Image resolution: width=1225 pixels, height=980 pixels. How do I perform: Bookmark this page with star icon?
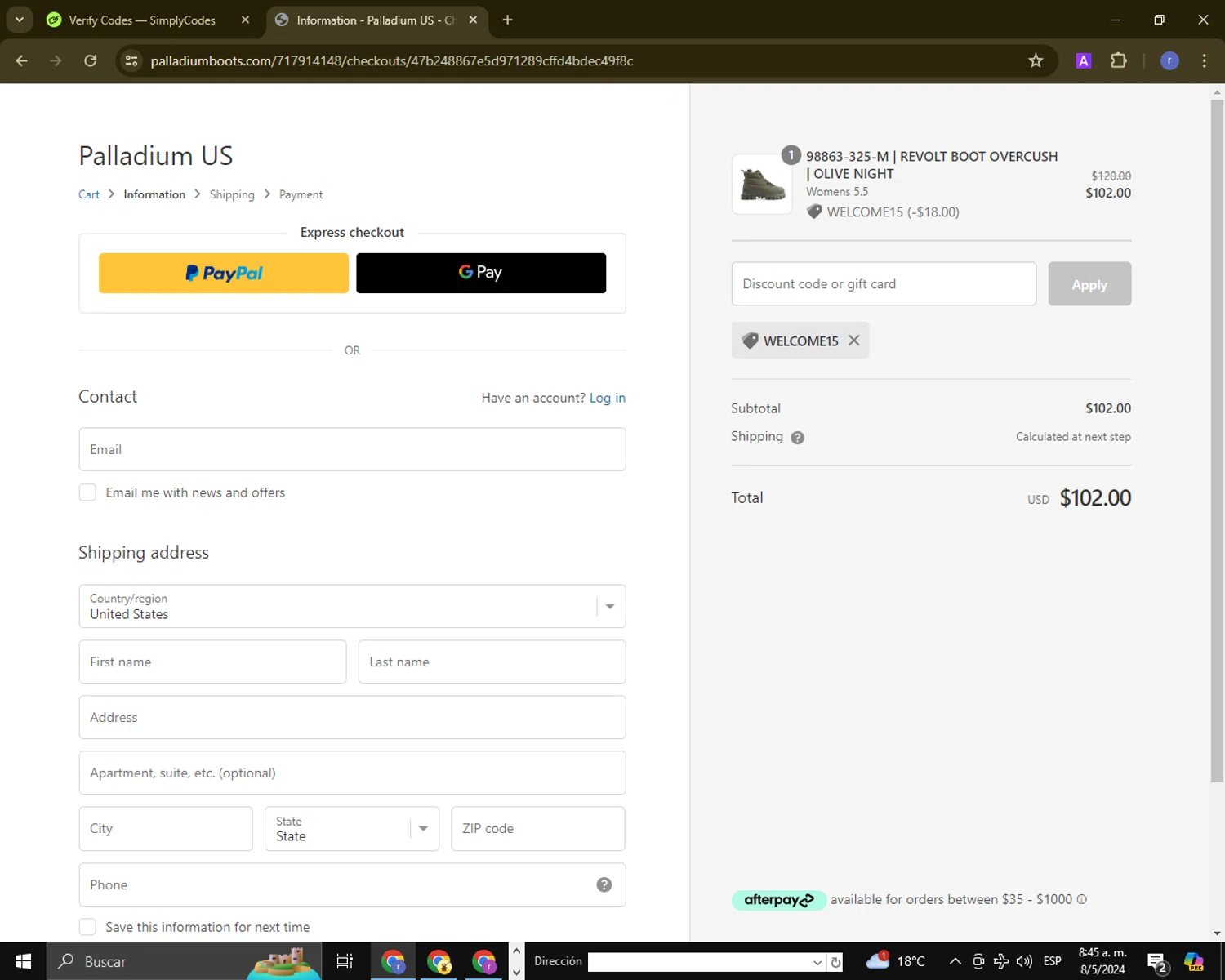pos(1036,60)
